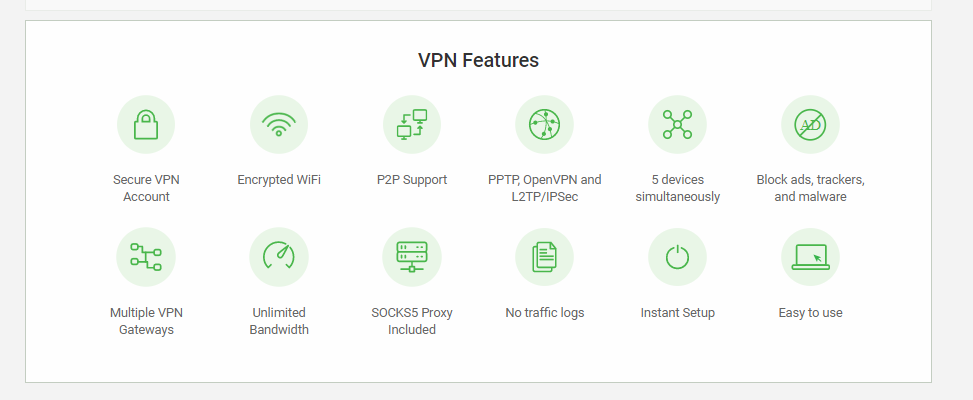Image resolution: width=973 pixels, height=400 pixels.
Task: Click the VPN Features heading
Action: 478,60
